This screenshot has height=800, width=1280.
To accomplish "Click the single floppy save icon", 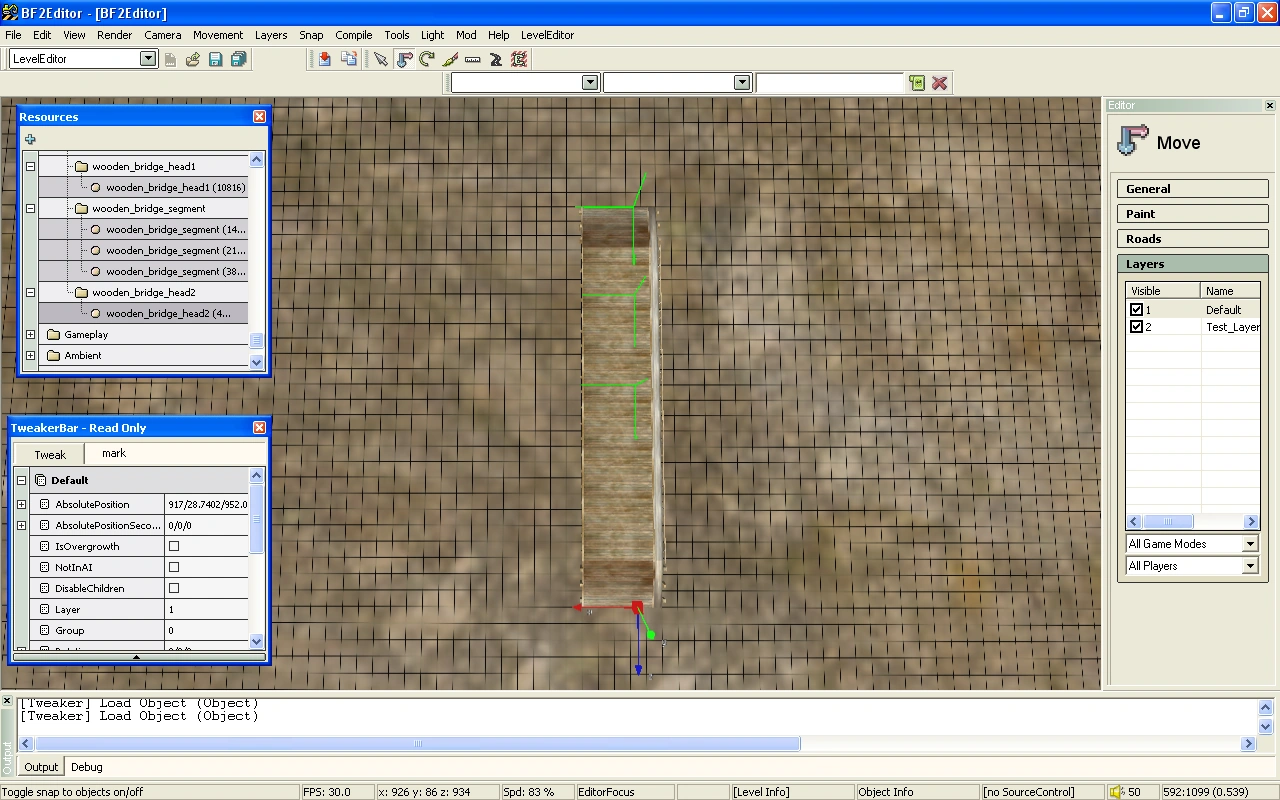I will coord(215,59).
